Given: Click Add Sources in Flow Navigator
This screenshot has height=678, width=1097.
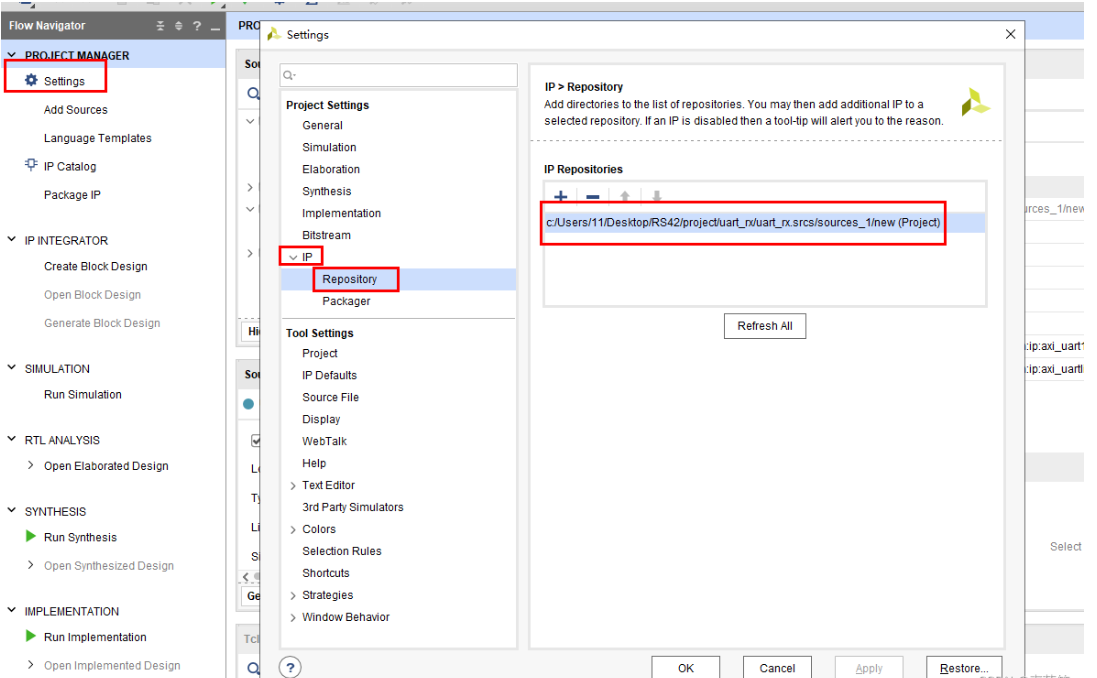Looking at the screenshot, I should 76,110.
